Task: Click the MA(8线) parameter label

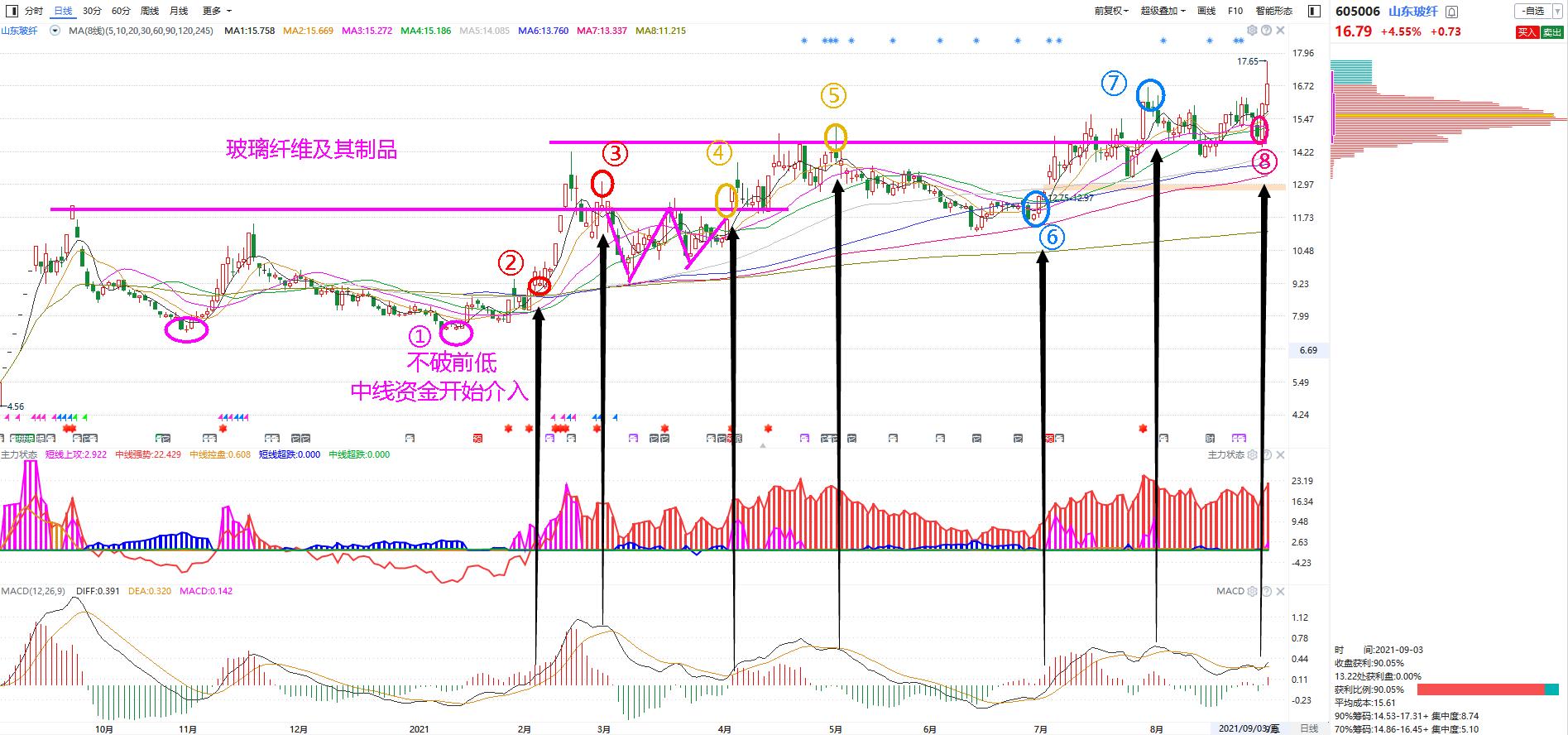Action: pyautogui.click(x=141, y=31)
